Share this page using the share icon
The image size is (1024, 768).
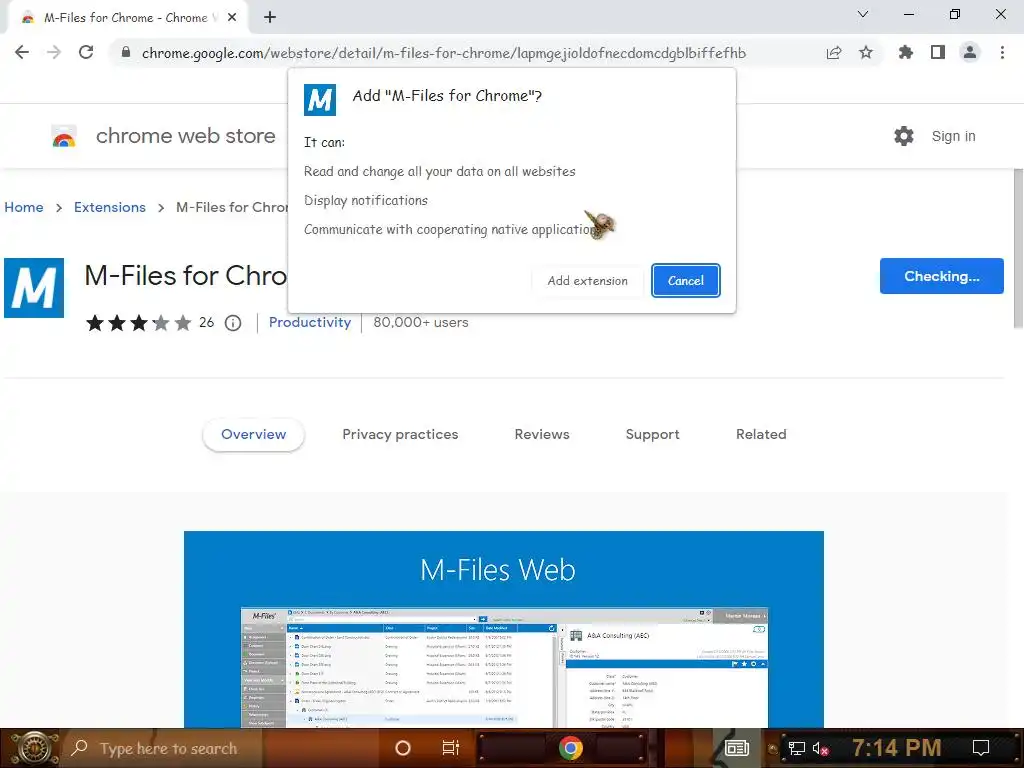834,53
